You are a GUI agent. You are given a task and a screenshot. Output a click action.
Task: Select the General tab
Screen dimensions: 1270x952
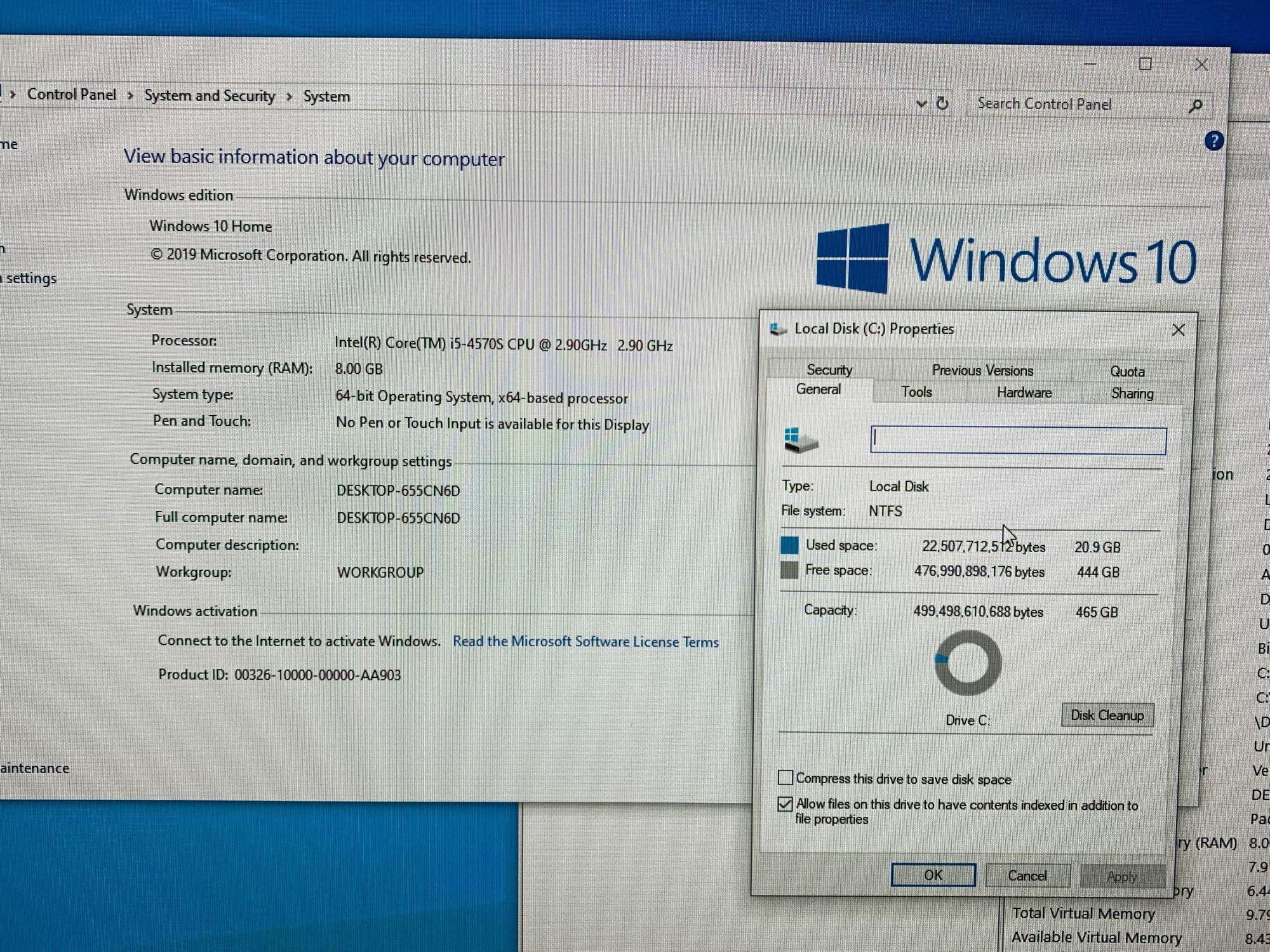(819, 390)
